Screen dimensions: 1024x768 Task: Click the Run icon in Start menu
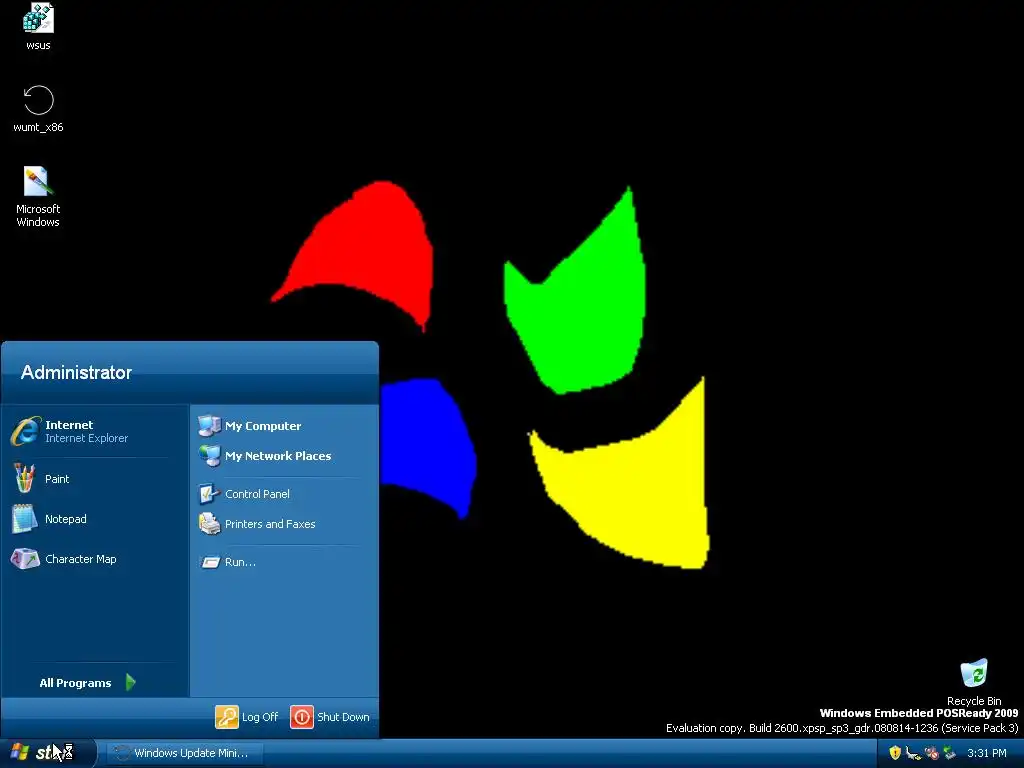(210, 562)
